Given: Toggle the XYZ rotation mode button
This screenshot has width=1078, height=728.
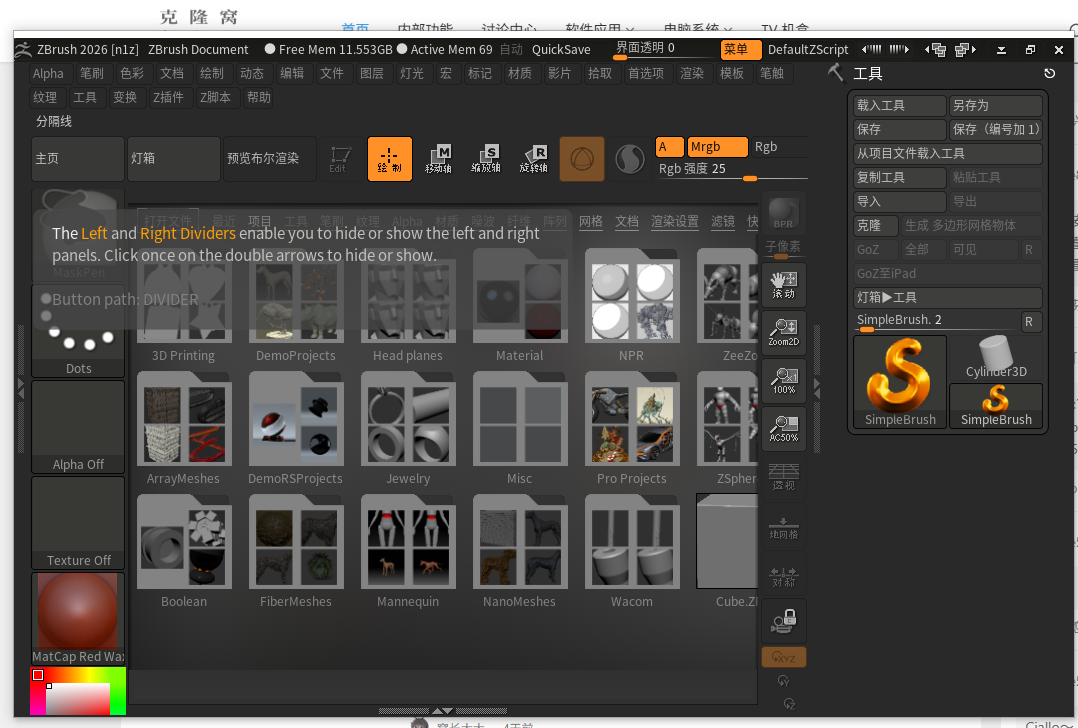Looking at the screenshot, I should pos(783,657).
